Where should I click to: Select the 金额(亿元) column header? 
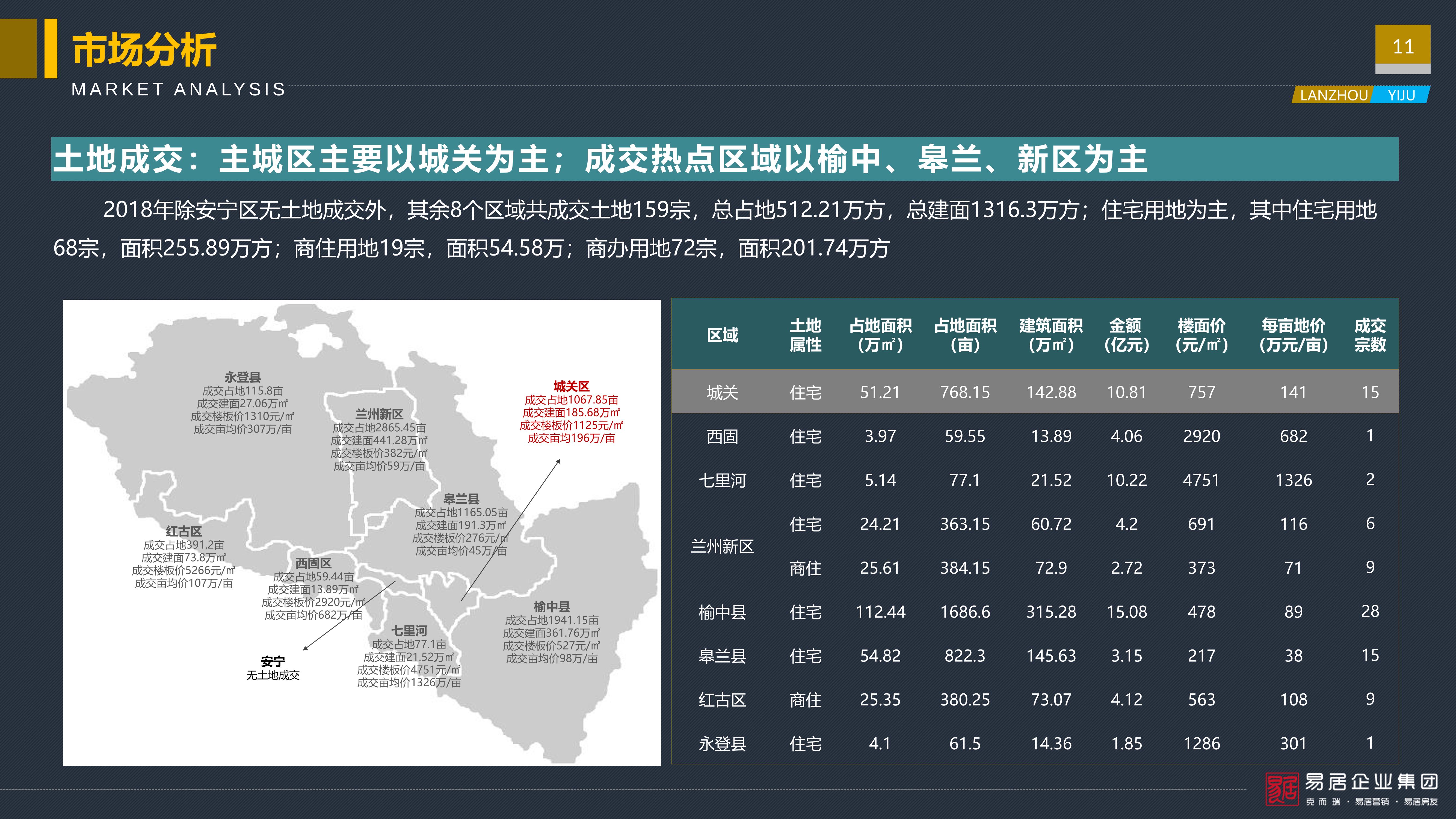coord(1126,335)
